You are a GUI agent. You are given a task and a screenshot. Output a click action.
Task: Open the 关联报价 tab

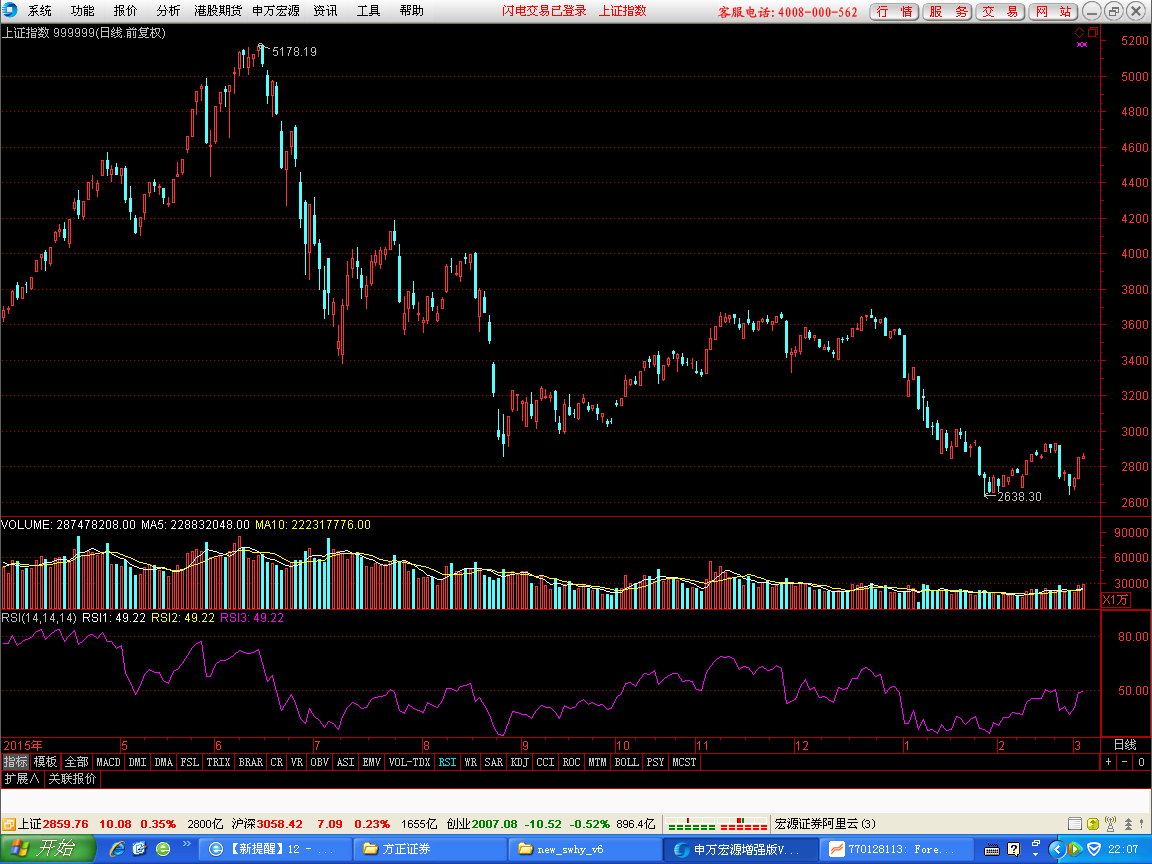click(x=72, y=779)
